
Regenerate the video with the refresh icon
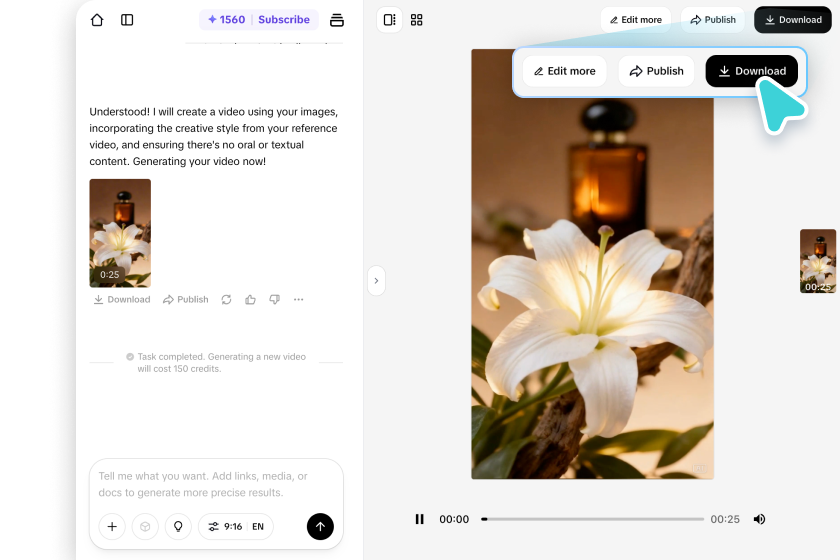tap(227, 300)
